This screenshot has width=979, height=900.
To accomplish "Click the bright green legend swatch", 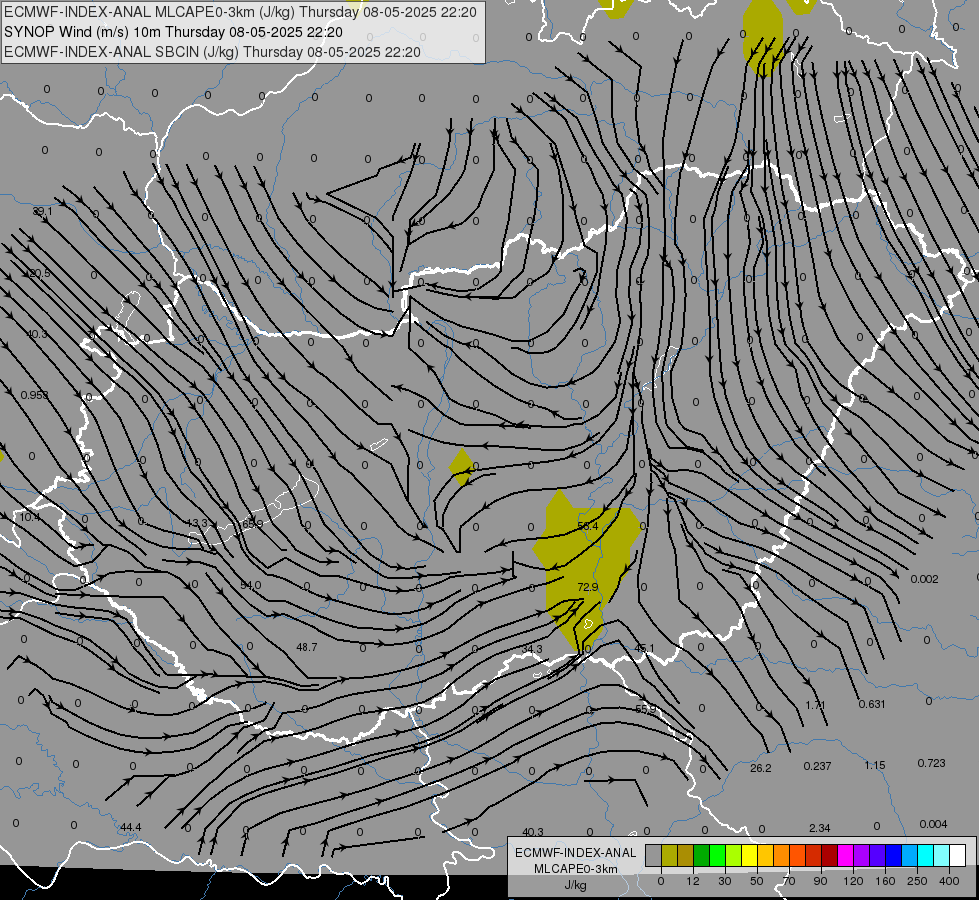I will (x=718, y=855).
